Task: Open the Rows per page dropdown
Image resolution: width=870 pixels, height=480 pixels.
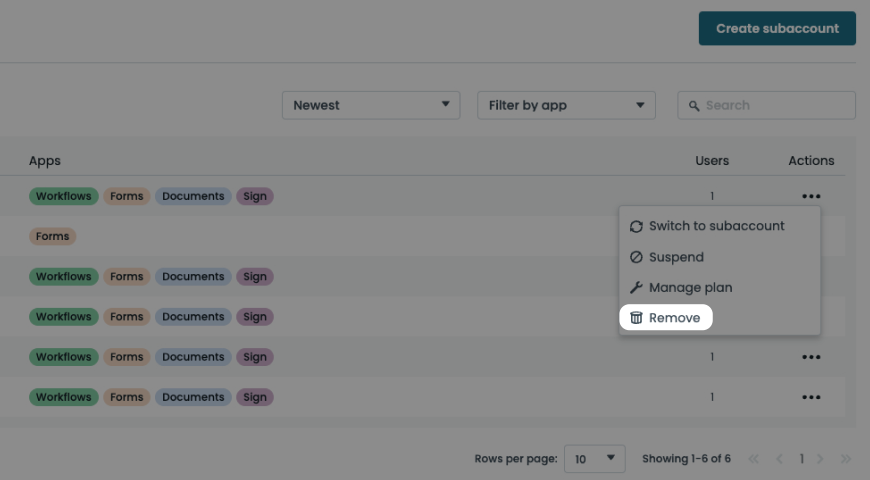Action: point(595,459)
